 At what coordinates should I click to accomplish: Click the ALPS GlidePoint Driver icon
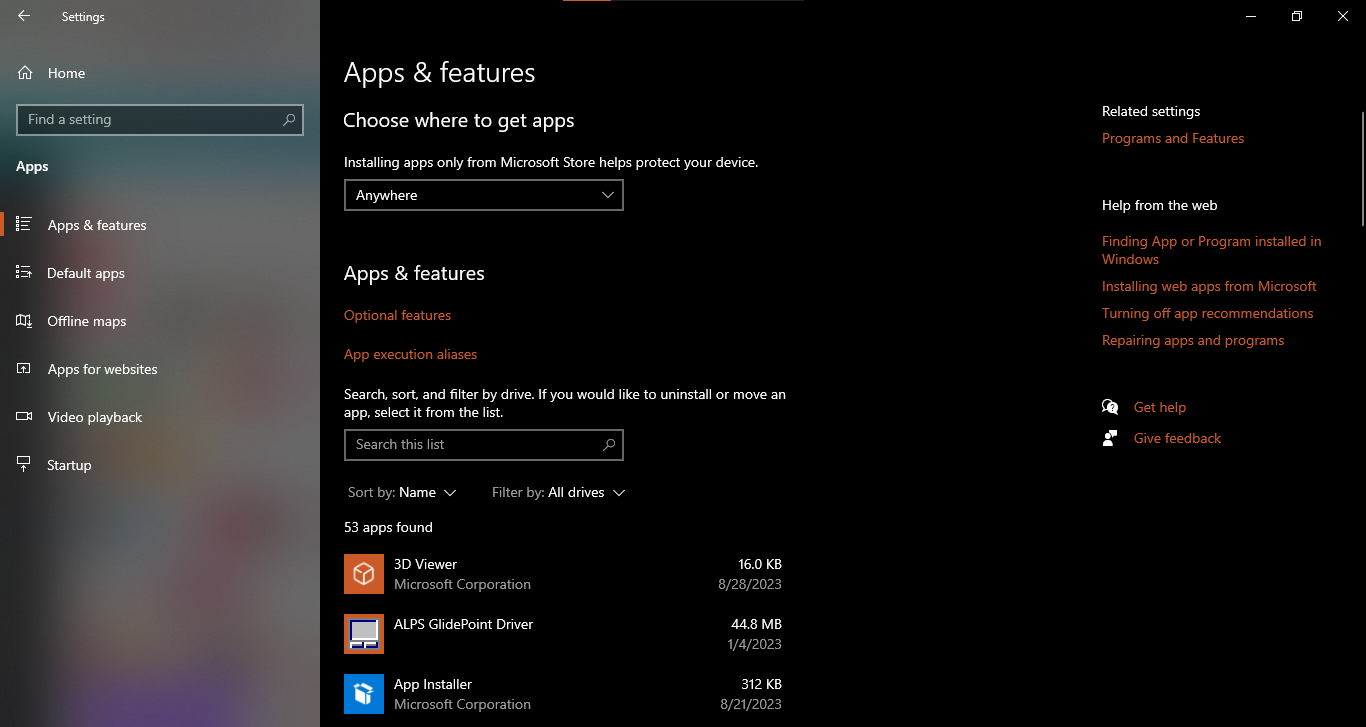tap(364, 634)
